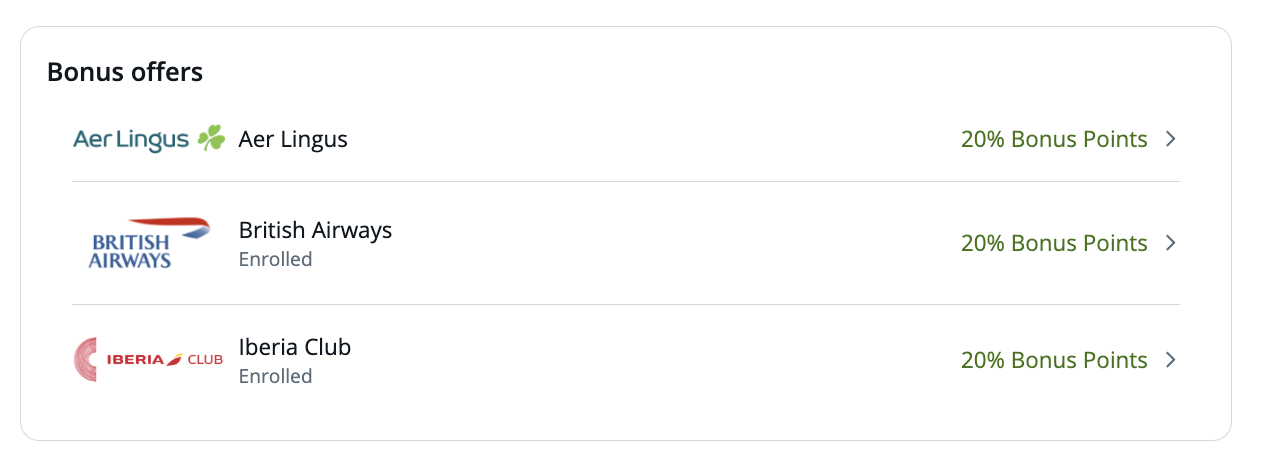Click the teal Aer Lingus wordmark logo
Image resolution: width=1272 pixels, height=468 pixels.
[131, 139]
